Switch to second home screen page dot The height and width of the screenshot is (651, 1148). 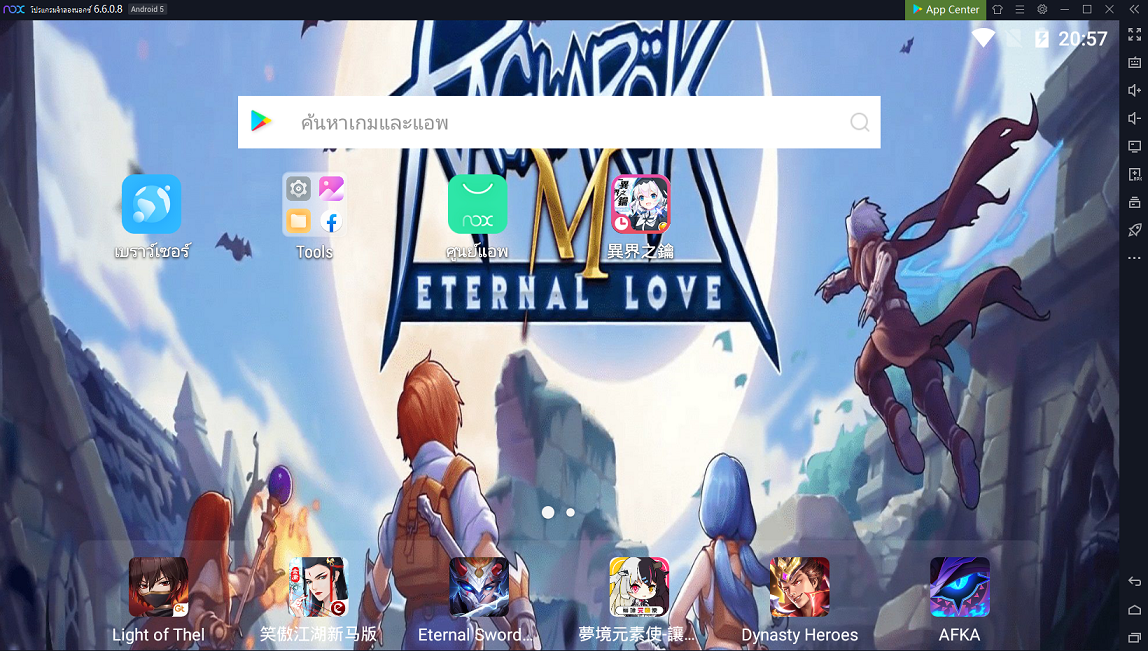click(570, 512)
